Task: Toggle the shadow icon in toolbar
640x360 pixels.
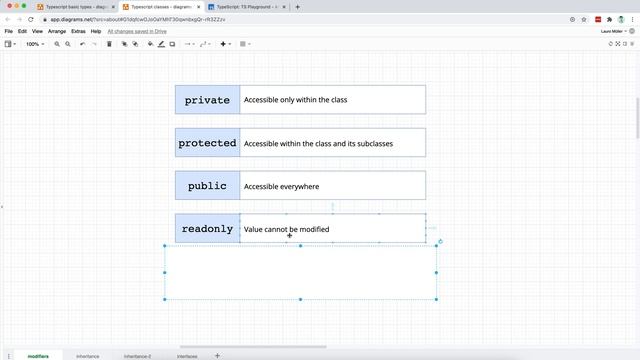Action: [x=172, y=44]
